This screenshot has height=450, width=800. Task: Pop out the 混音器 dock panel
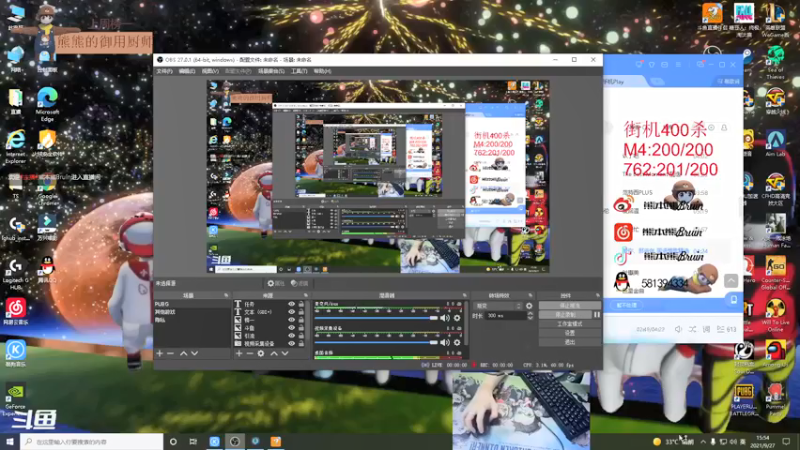pyautogui.click(x=464, y=295)
